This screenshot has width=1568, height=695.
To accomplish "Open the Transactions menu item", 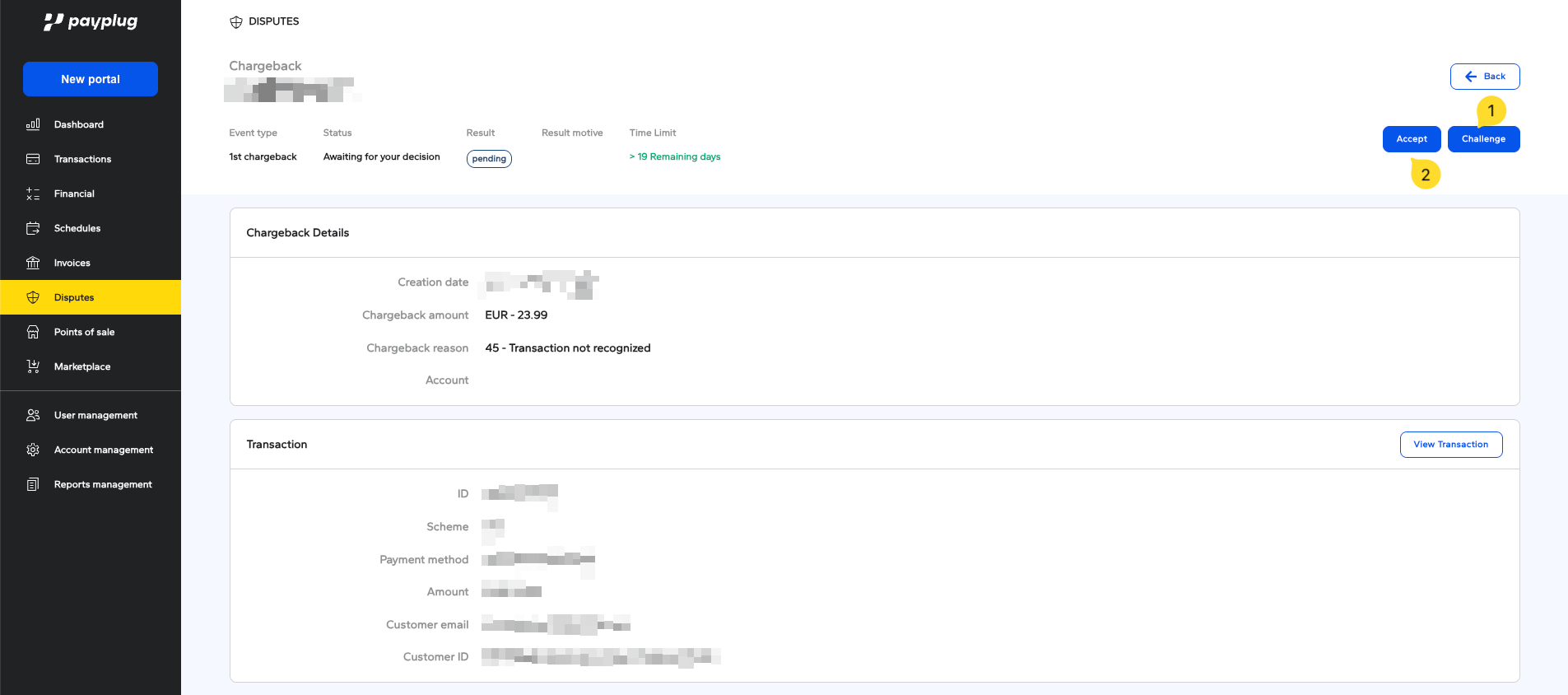I will tap(82, 159).
